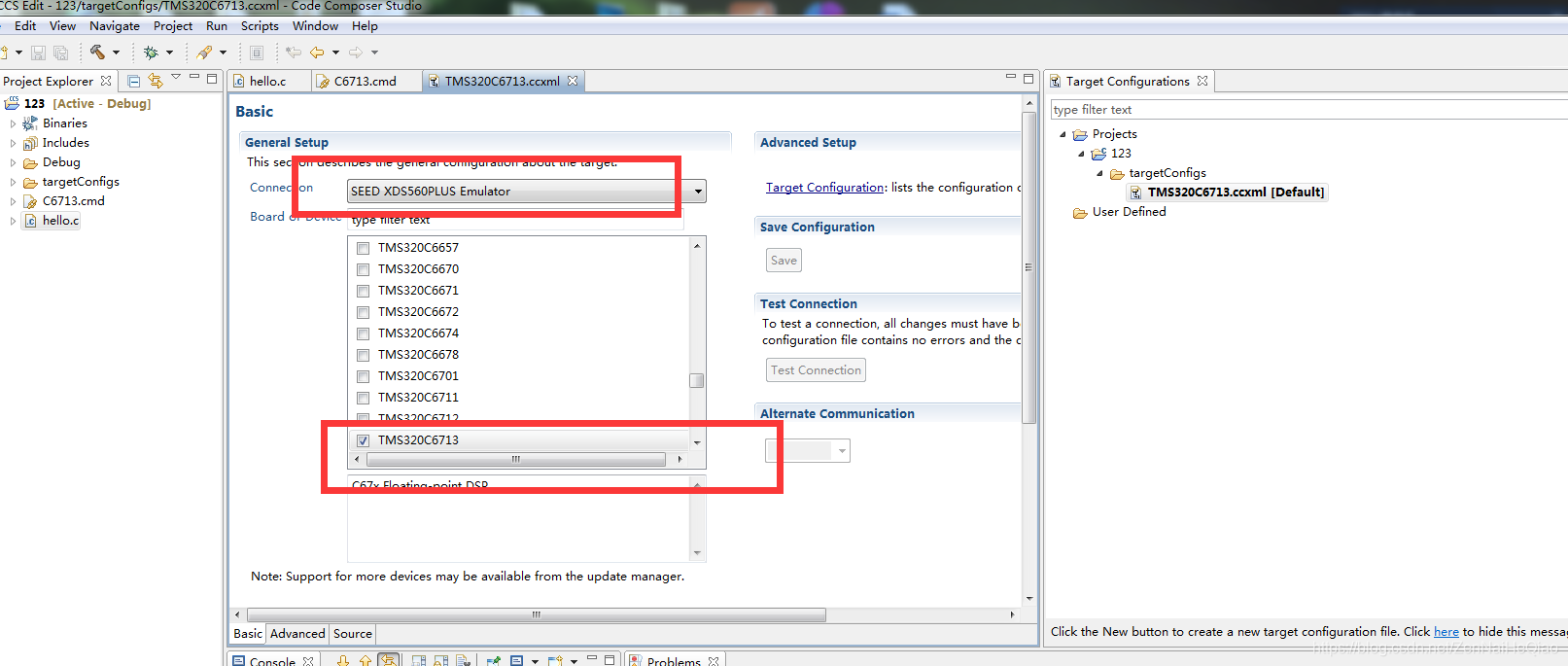Click the yellow Back arrow icon

[317, 53]
